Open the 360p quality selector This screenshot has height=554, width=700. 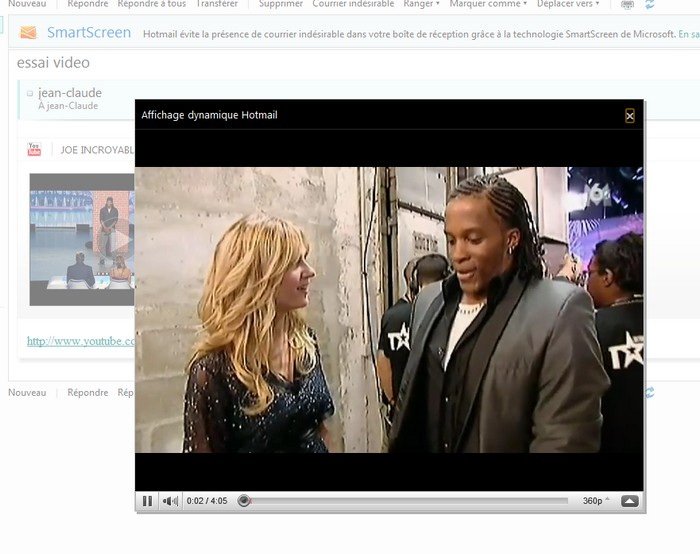click(x=596, y=501)
